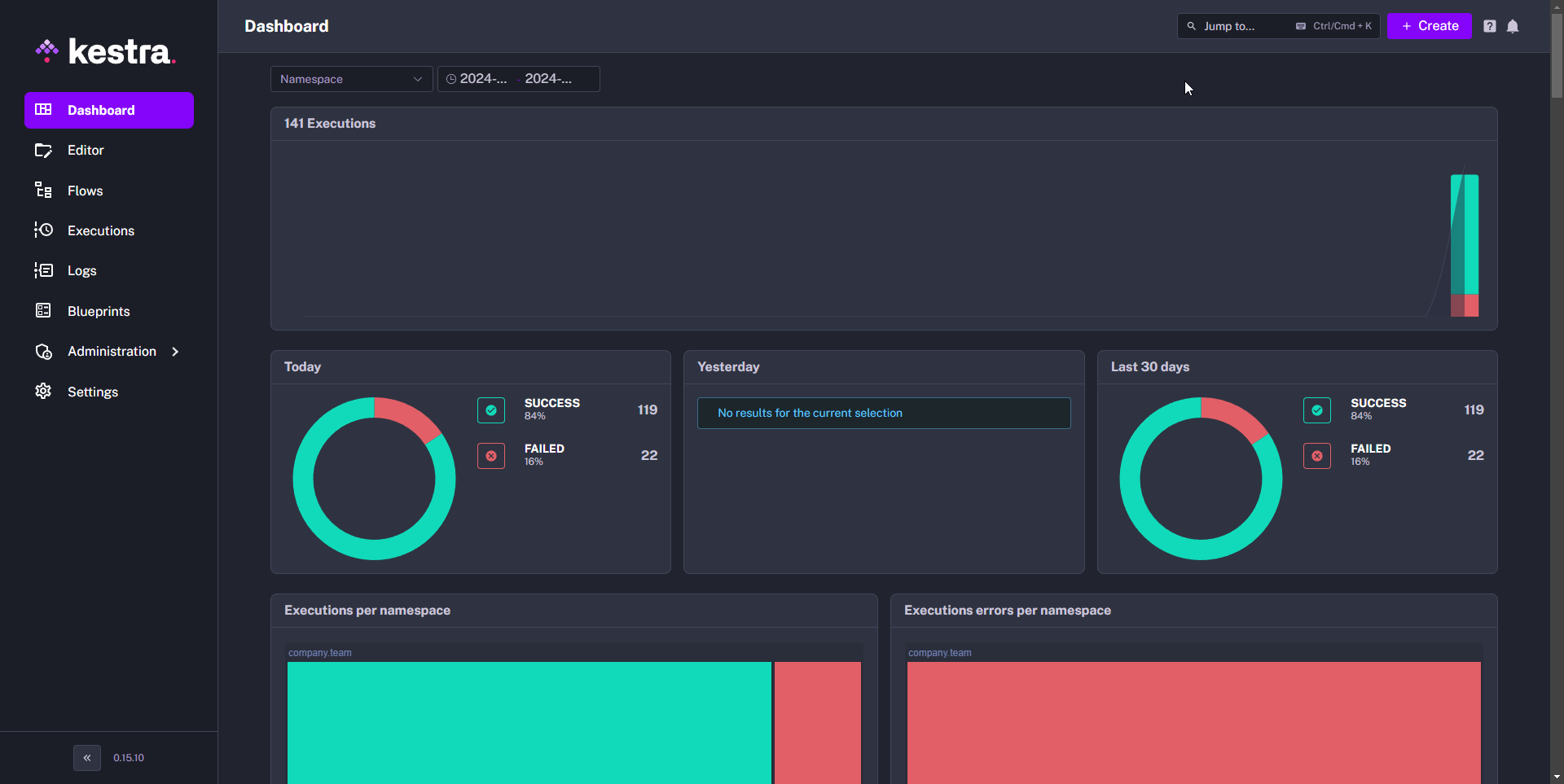Viewport: 1564px width, 784px height.
Task: Click the Kestra logo
Action: click(106, 51)
